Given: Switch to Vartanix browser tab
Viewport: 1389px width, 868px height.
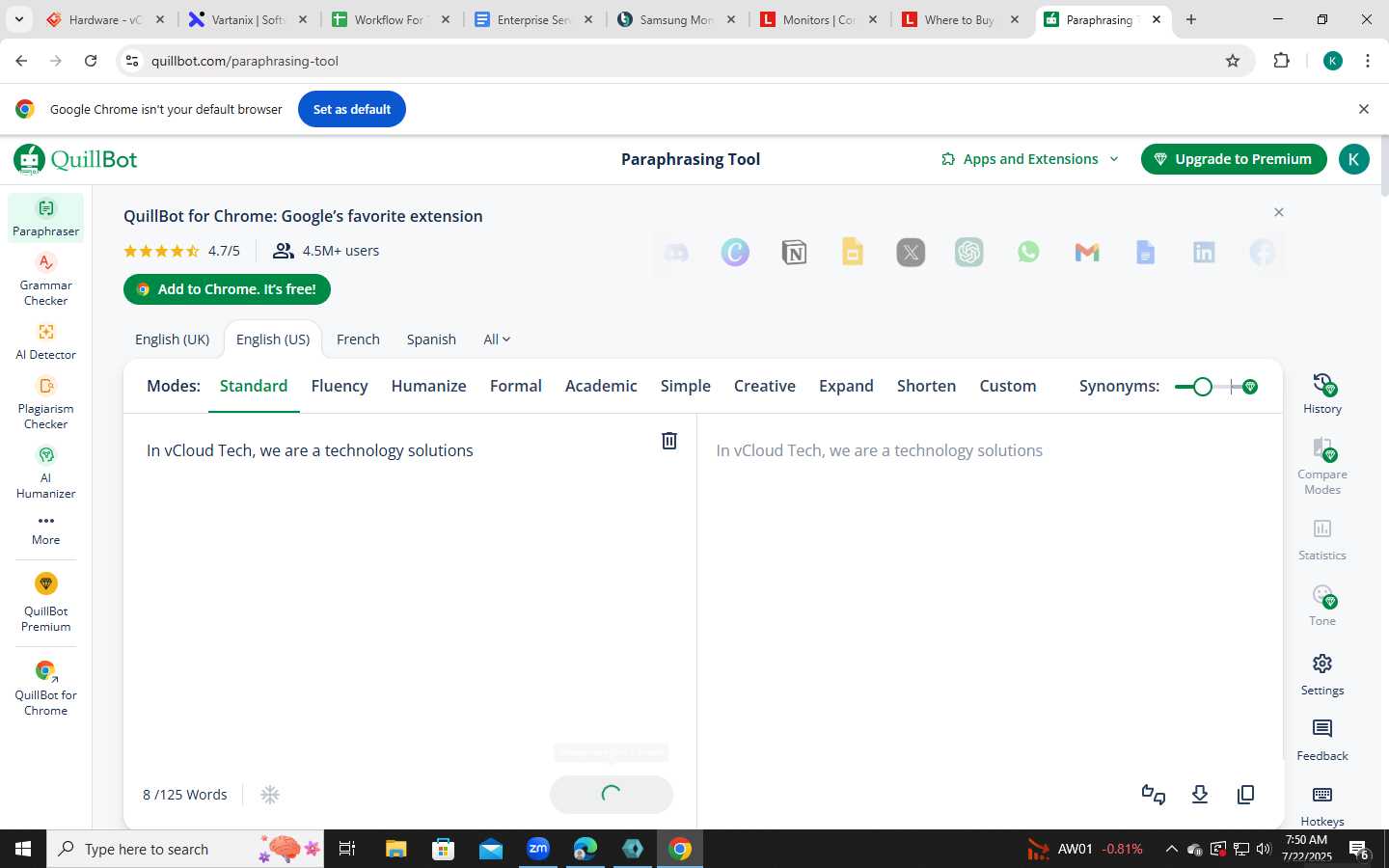Looking at the screenshot, I should pyautogui.click(x=246, y=19).
